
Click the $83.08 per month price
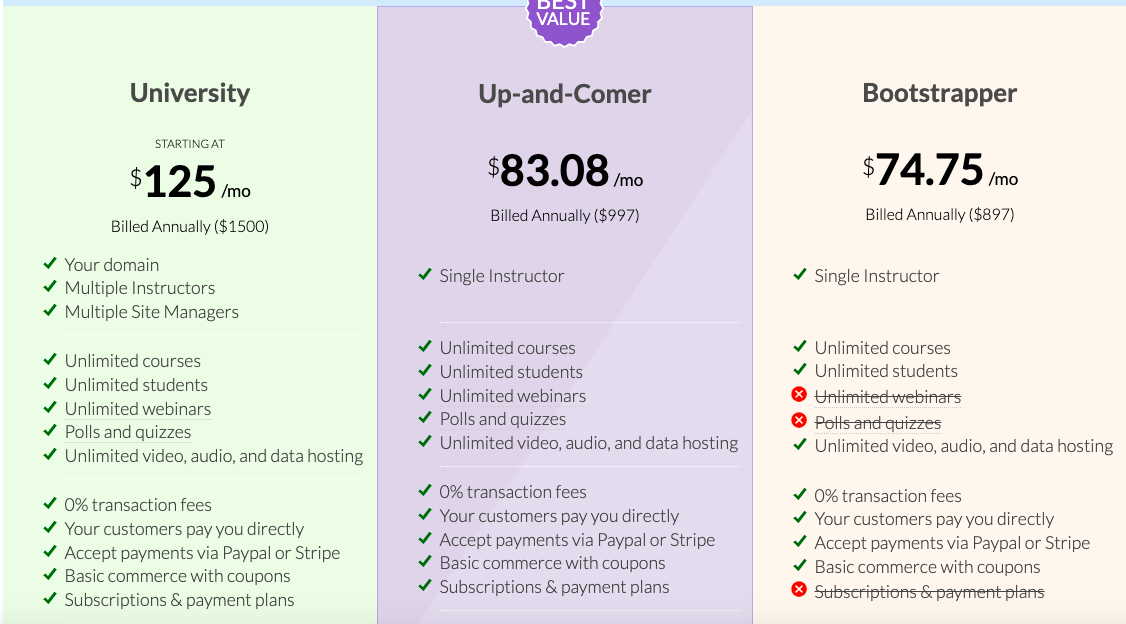click(565, 171)
